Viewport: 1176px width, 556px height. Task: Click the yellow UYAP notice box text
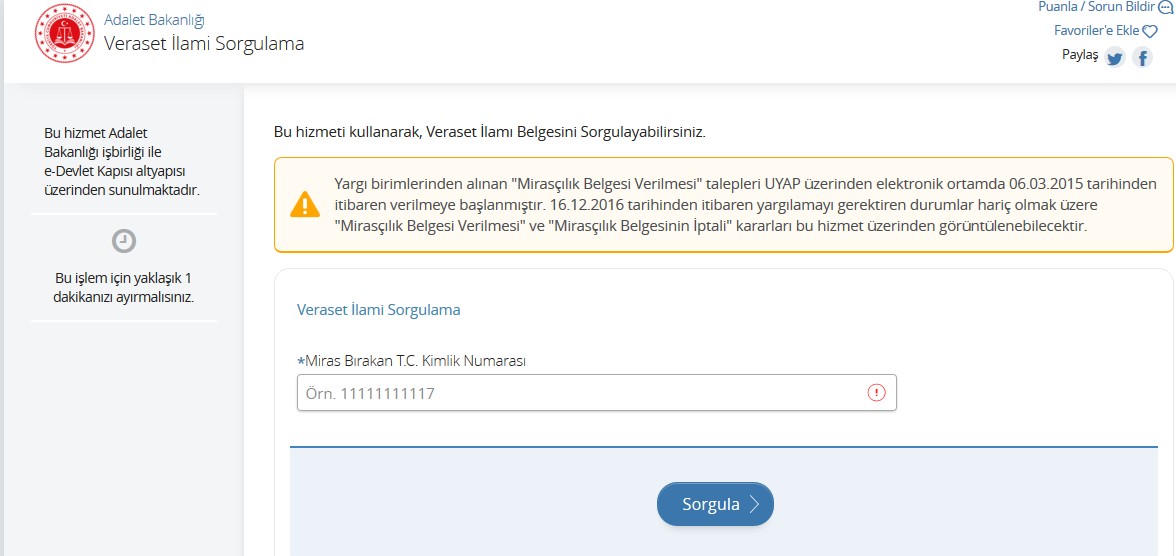(x=745, y=204)
